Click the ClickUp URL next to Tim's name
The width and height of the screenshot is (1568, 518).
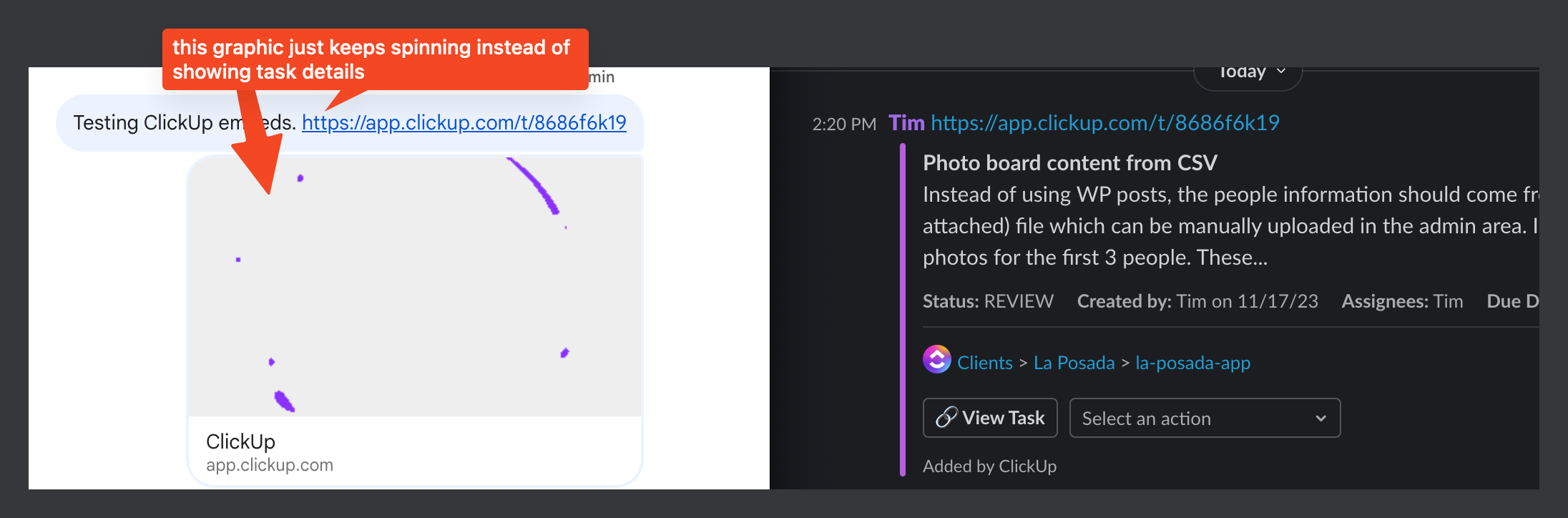click(1105, 122)
